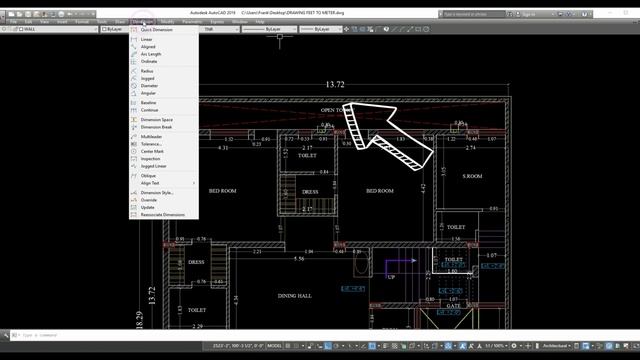Open the annotation scale 1:1 / 100% dropdown
The height and width of the screenshot is (360, 640).
pos(496,346)
